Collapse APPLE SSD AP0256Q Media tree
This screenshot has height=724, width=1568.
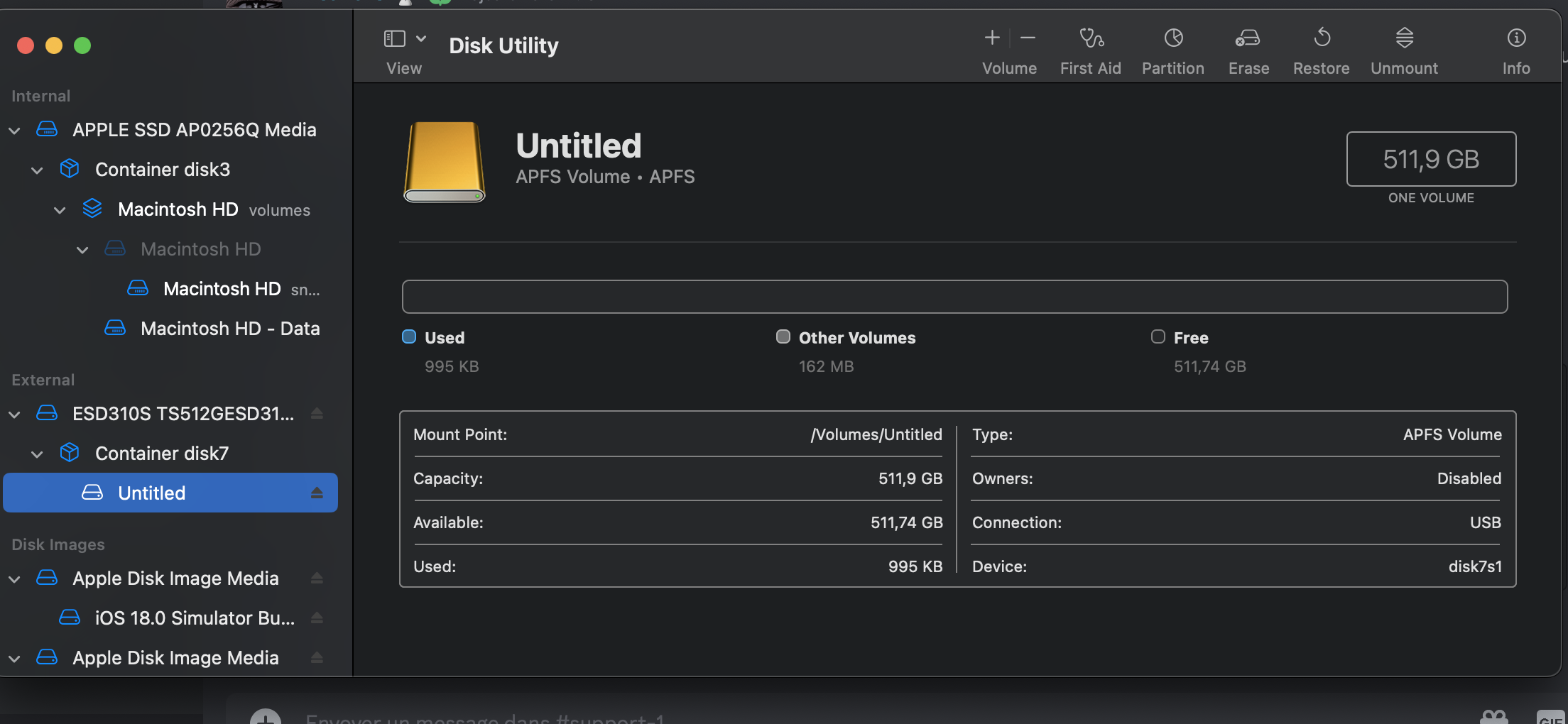(14, 131)
